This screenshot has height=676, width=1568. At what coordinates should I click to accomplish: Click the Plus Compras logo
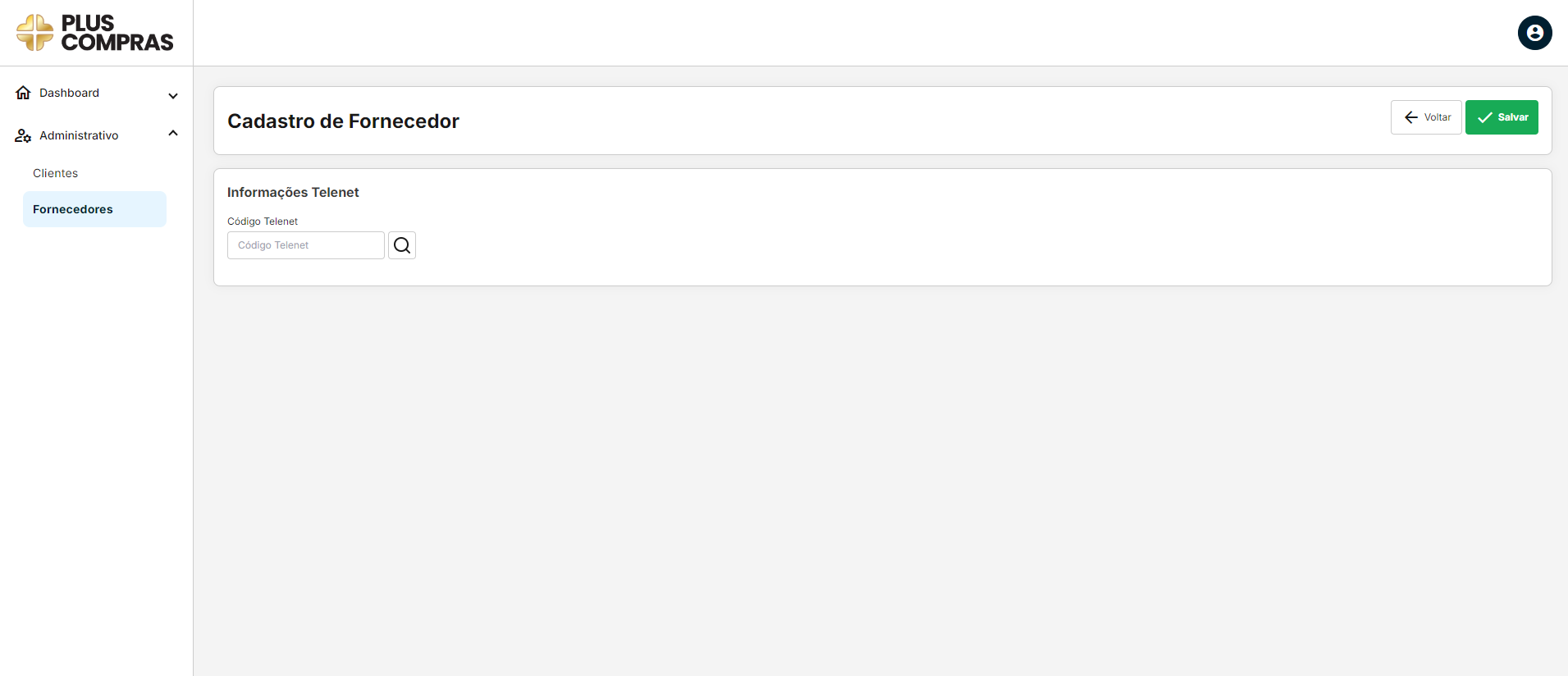tap(94, 33)
